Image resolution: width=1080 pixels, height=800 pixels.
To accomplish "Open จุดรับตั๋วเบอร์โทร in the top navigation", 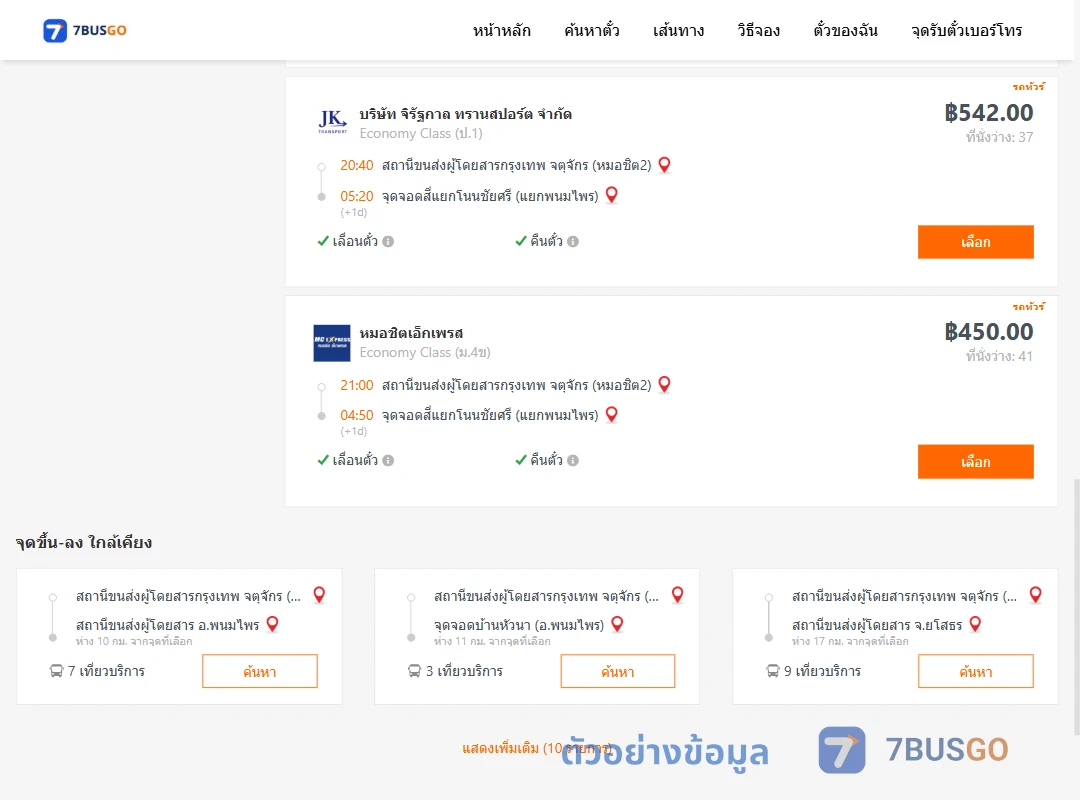I will [966, 30].
